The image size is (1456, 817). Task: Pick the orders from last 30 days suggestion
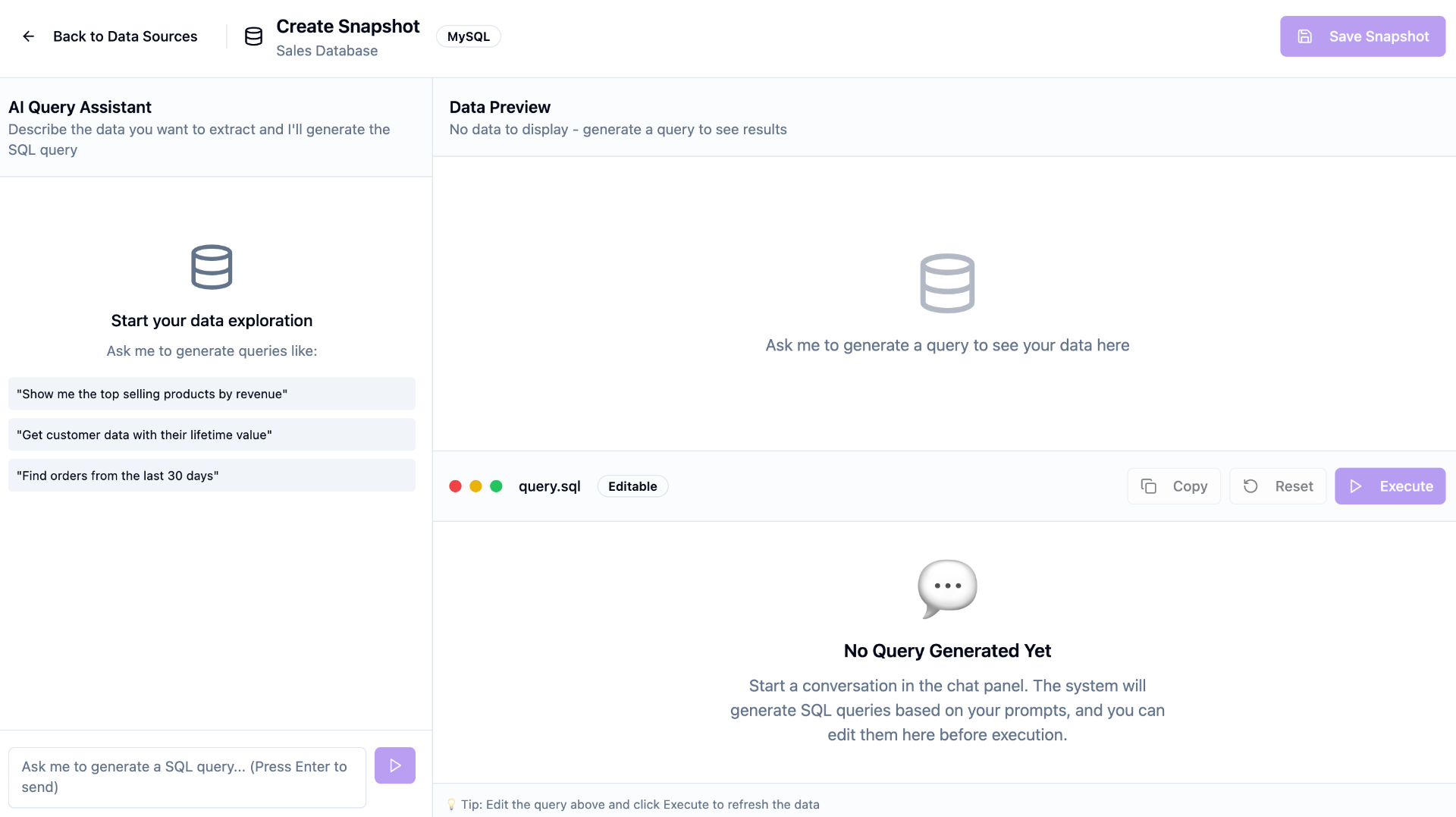click(212, 476)
